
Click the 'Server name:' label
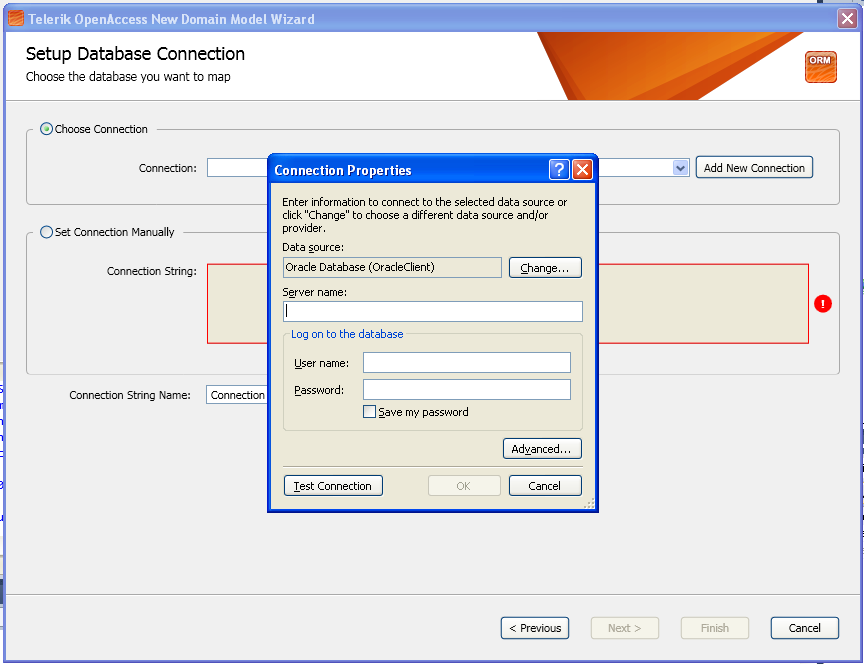(x=315, y=292)
